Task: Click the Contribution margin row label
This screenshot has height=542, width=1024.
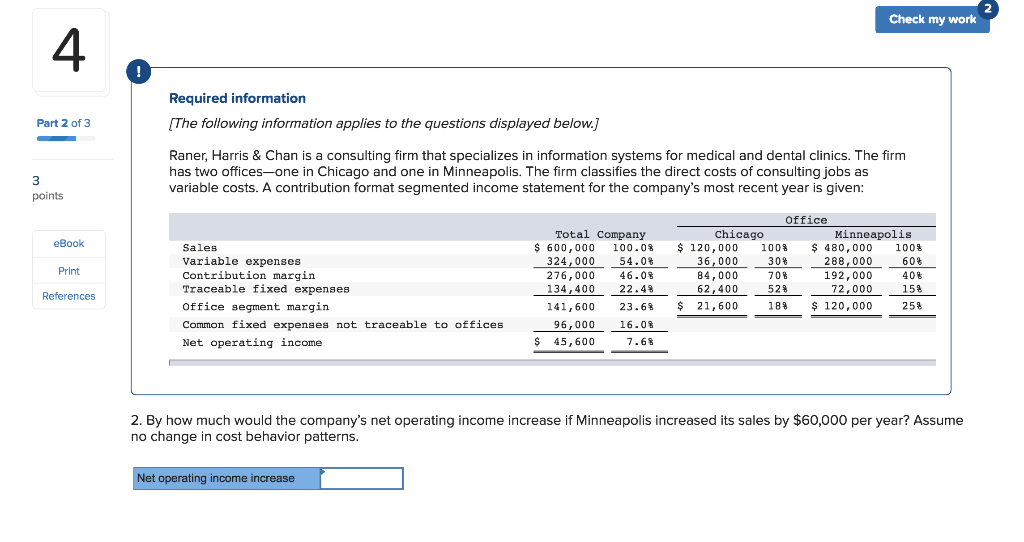Action: pyautogui.click(x=249, y=276)
